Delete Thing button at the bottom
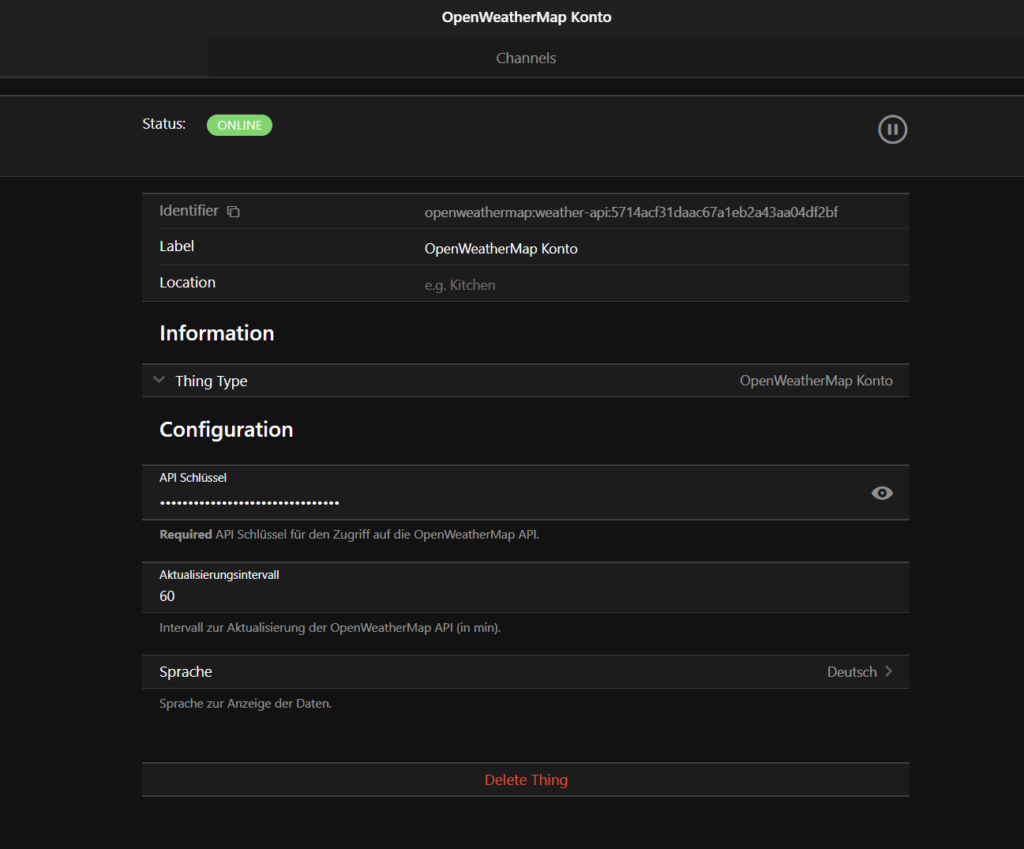This screenshot has height=849, width=1024. coord(526,780)
